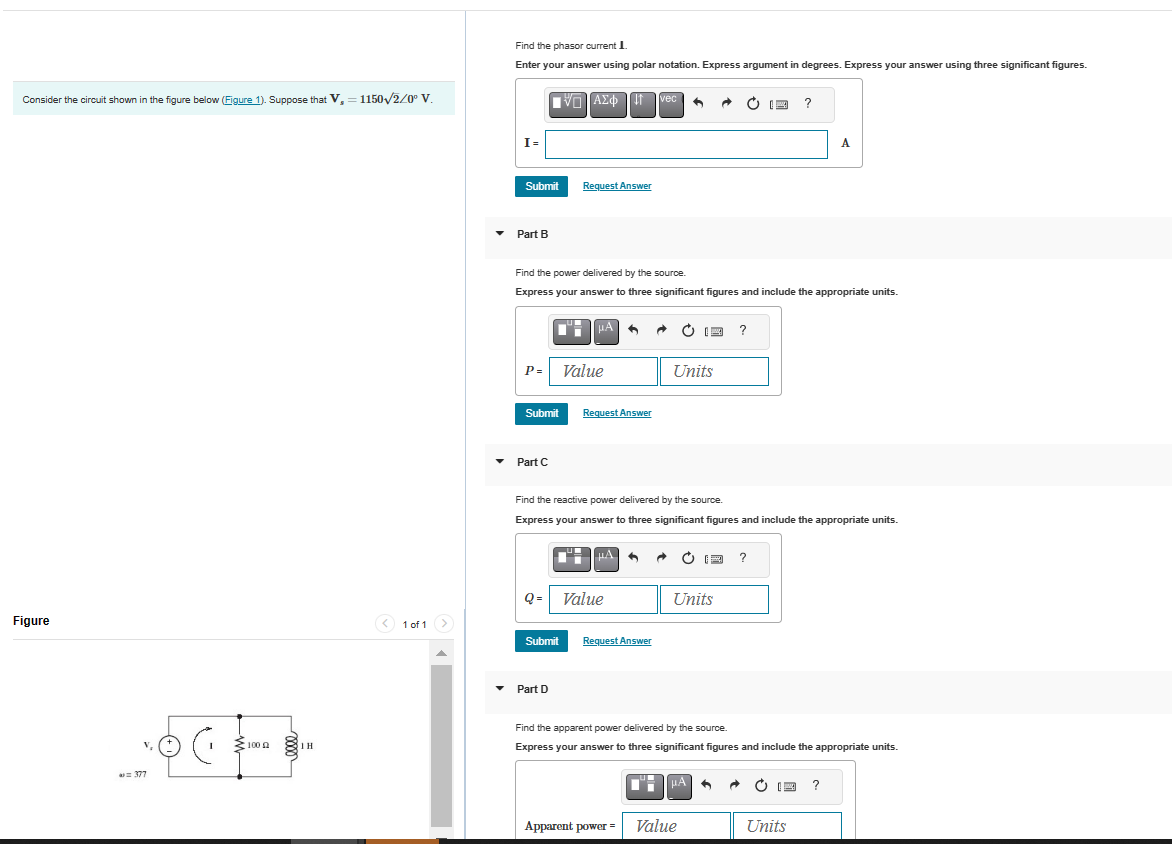
Task: Open the Figure 1 link
Action: (243, 100)
